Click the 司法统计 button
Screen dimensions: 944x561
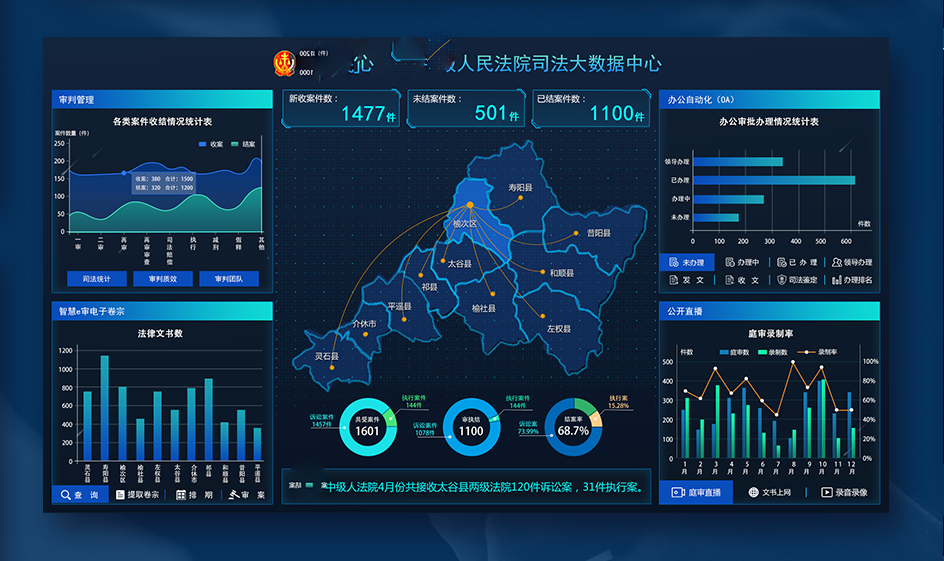[97, 279]
